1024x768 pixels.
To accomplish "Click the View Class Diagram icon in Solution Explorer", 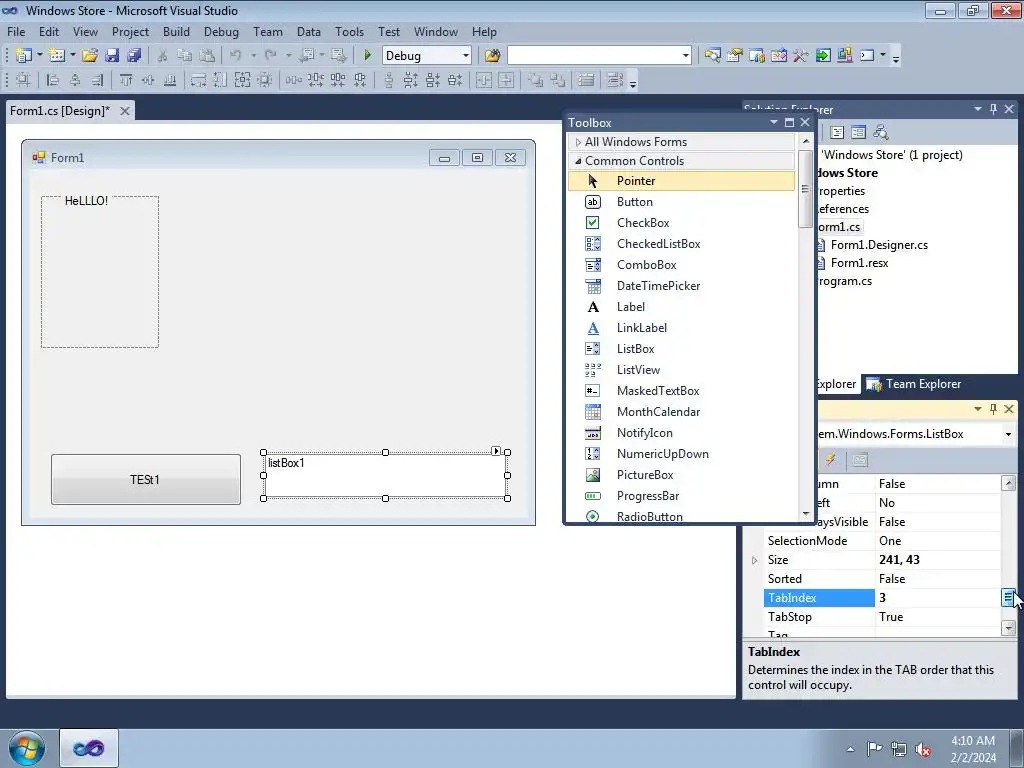I will (880, 132).
